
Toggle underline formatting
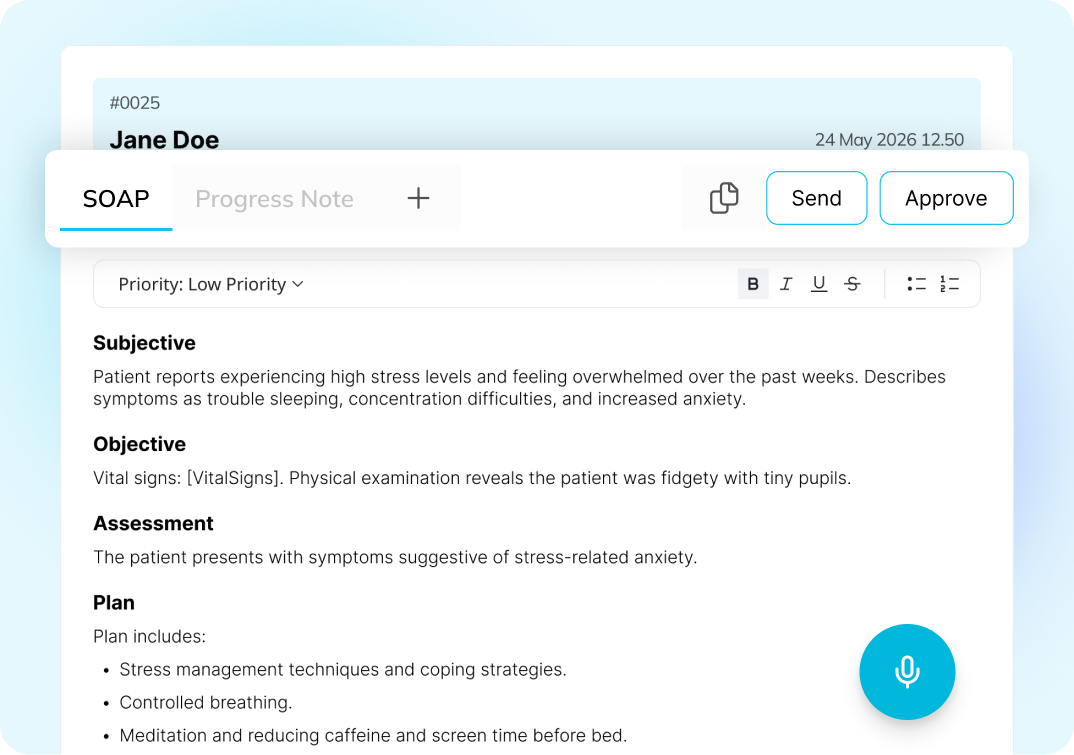click(819, 284)
